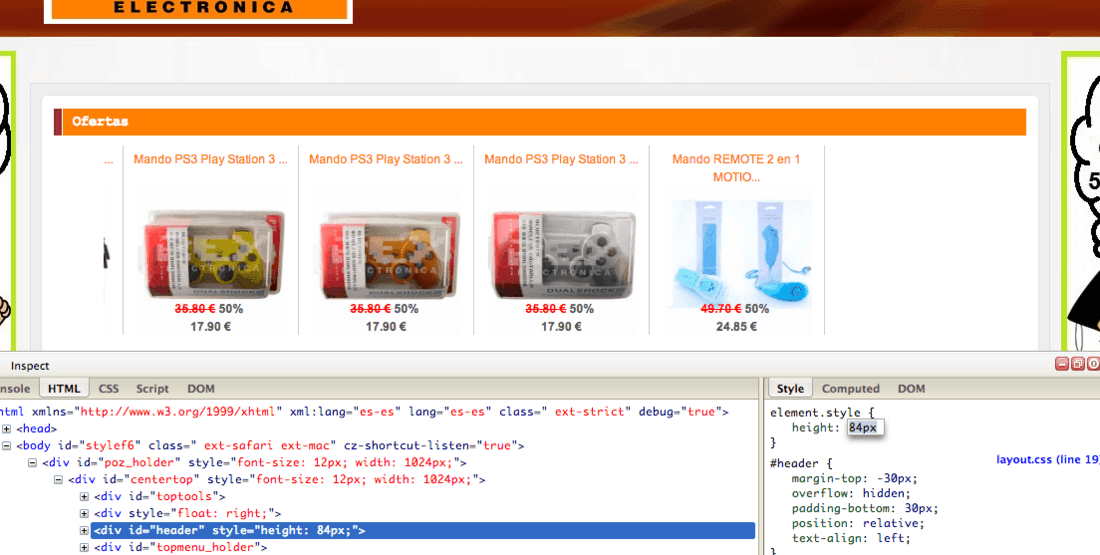Expand the toptools div node
1100x555 pixels.
click(x=84, y=496)
